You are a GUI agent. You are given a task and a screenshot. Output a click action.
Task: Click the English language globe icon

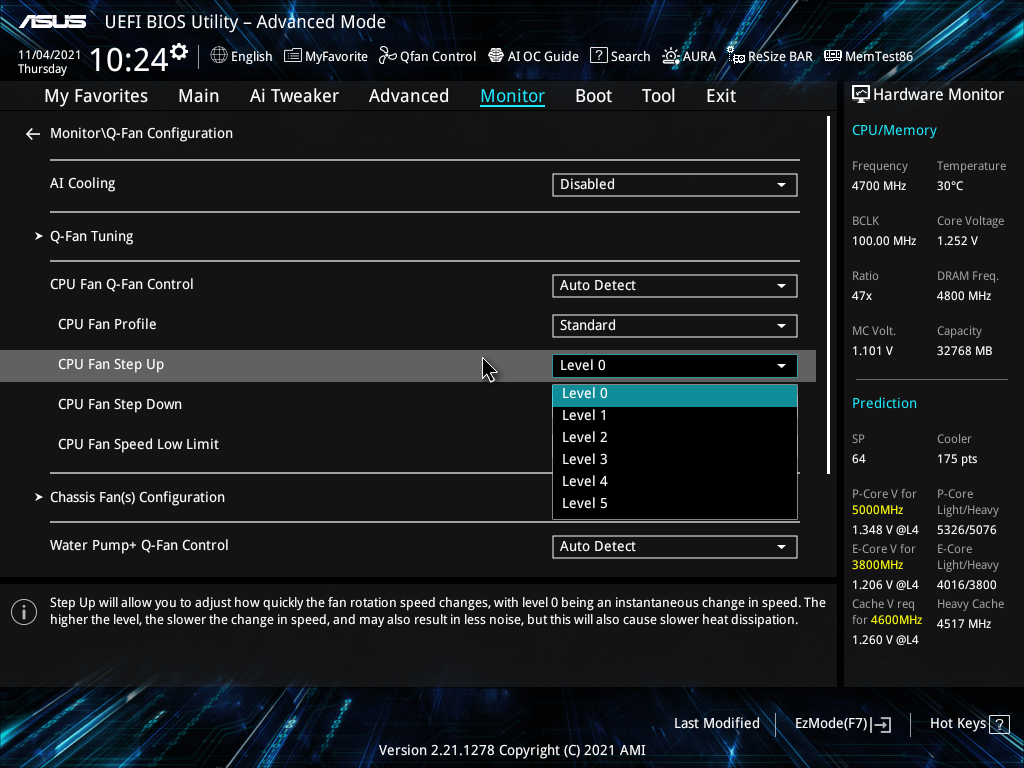pyautogui.click(x=219, y=56)
